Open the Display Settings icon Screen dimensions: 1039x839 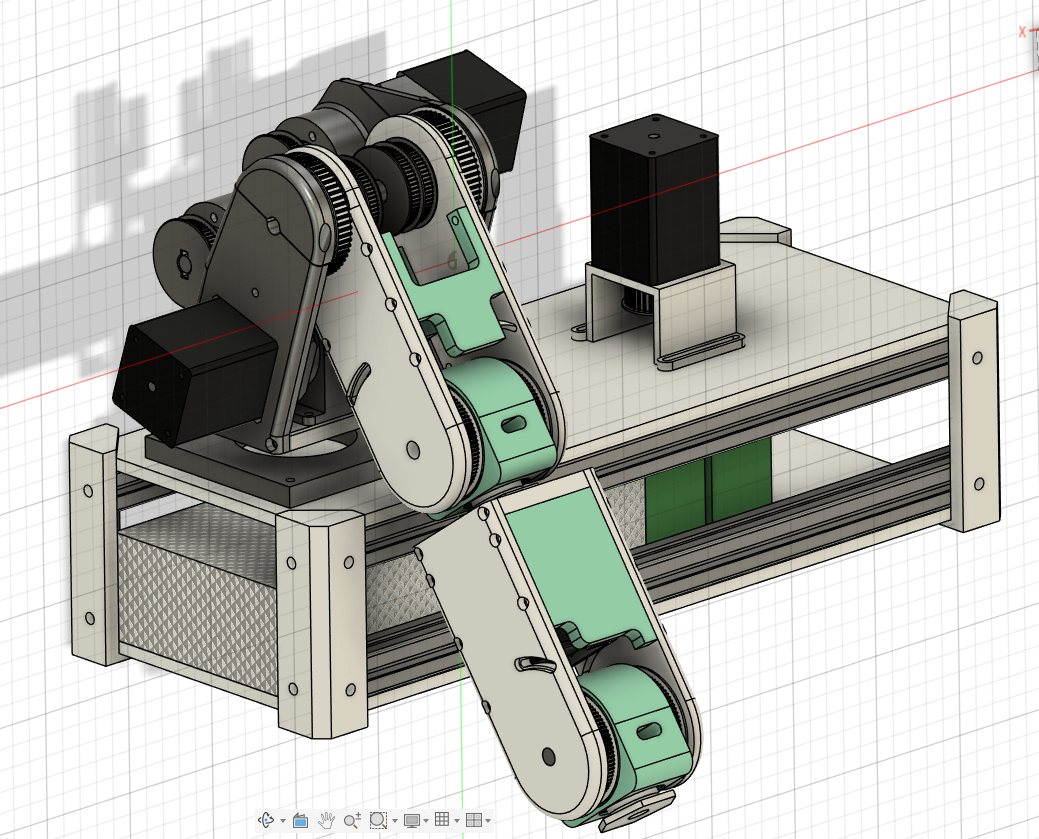(412, 820)
